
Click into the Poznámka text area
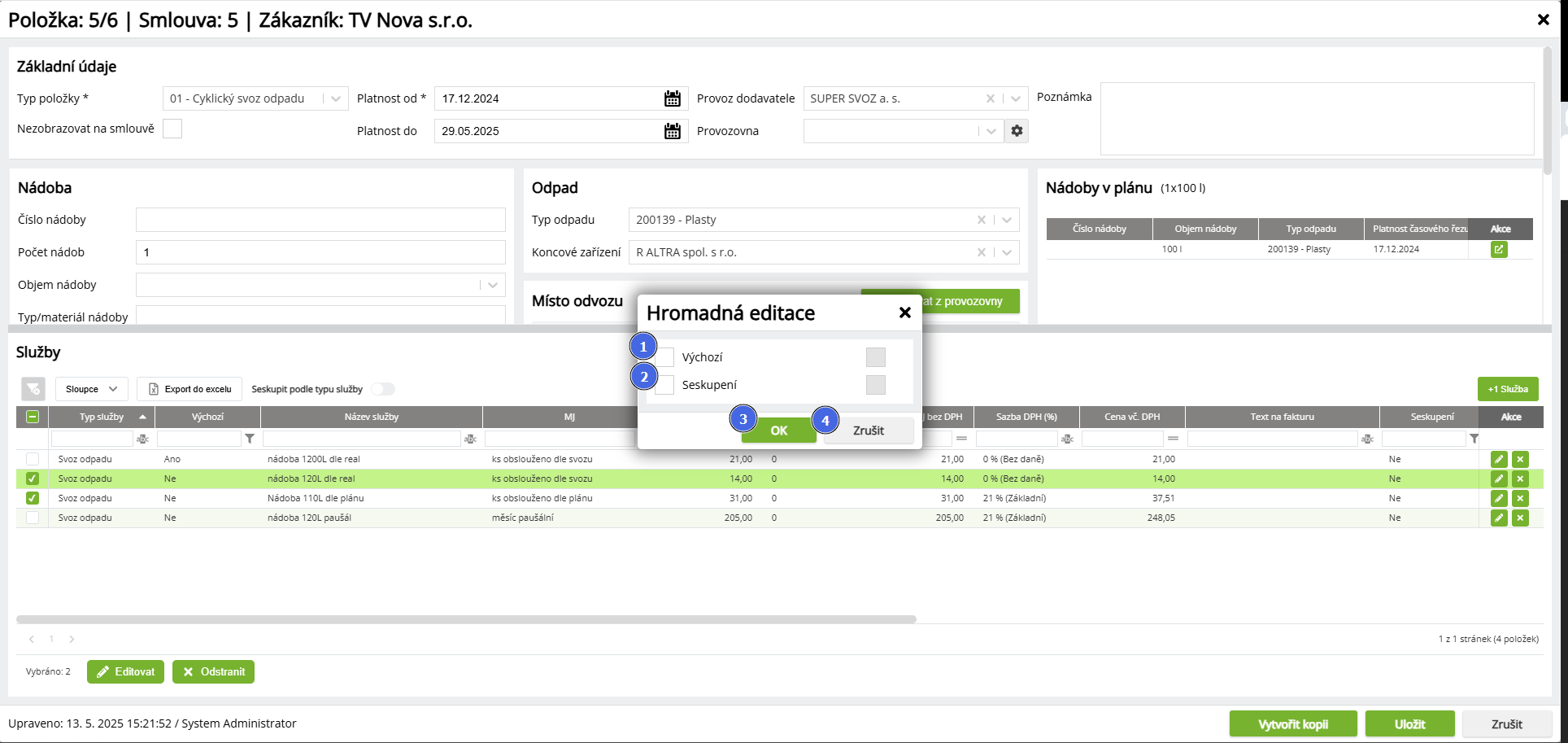click(x=1317, y=119)
